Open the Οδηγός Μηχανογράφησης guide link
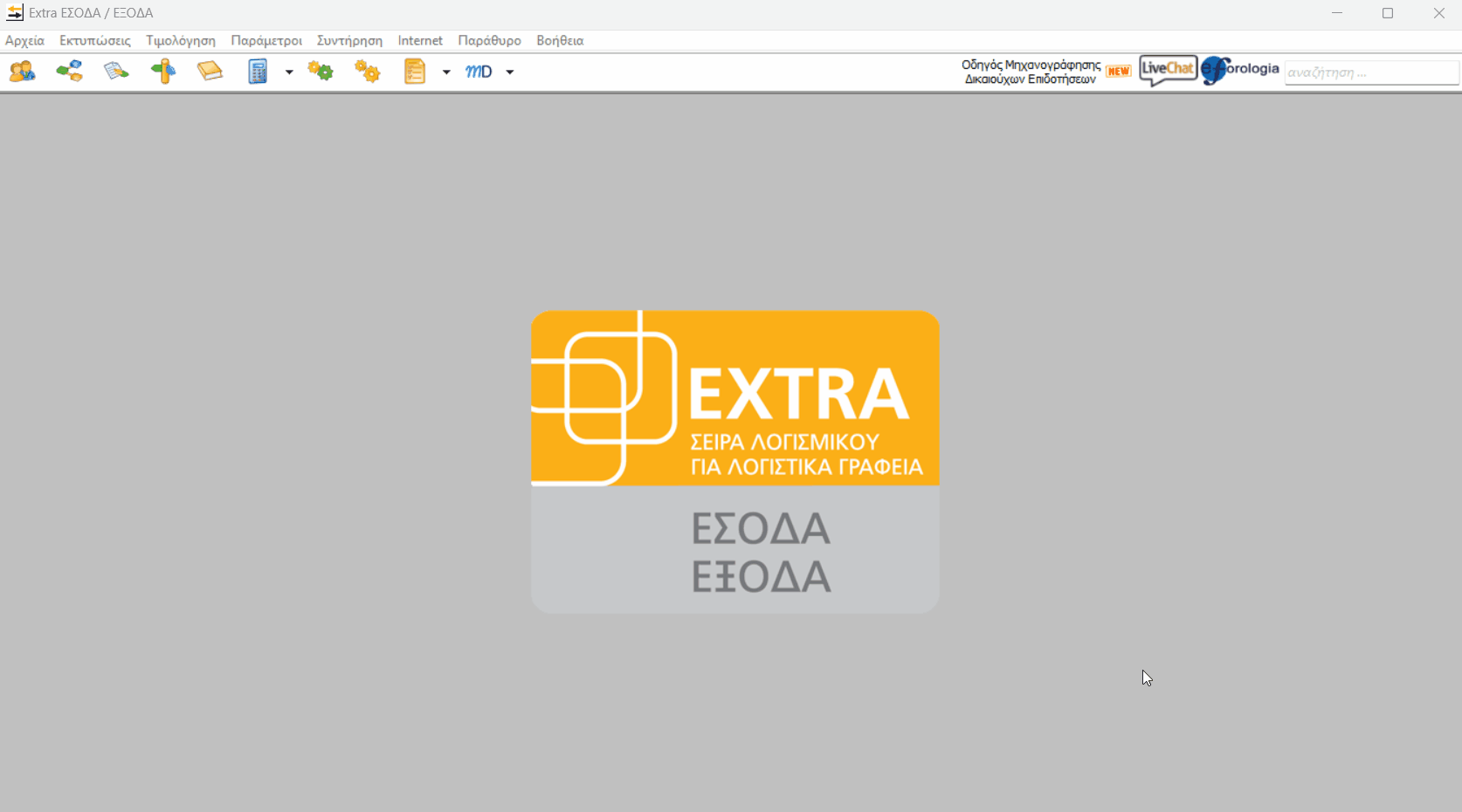This screenshot has height=812, width=1462. coord(1031,72)
